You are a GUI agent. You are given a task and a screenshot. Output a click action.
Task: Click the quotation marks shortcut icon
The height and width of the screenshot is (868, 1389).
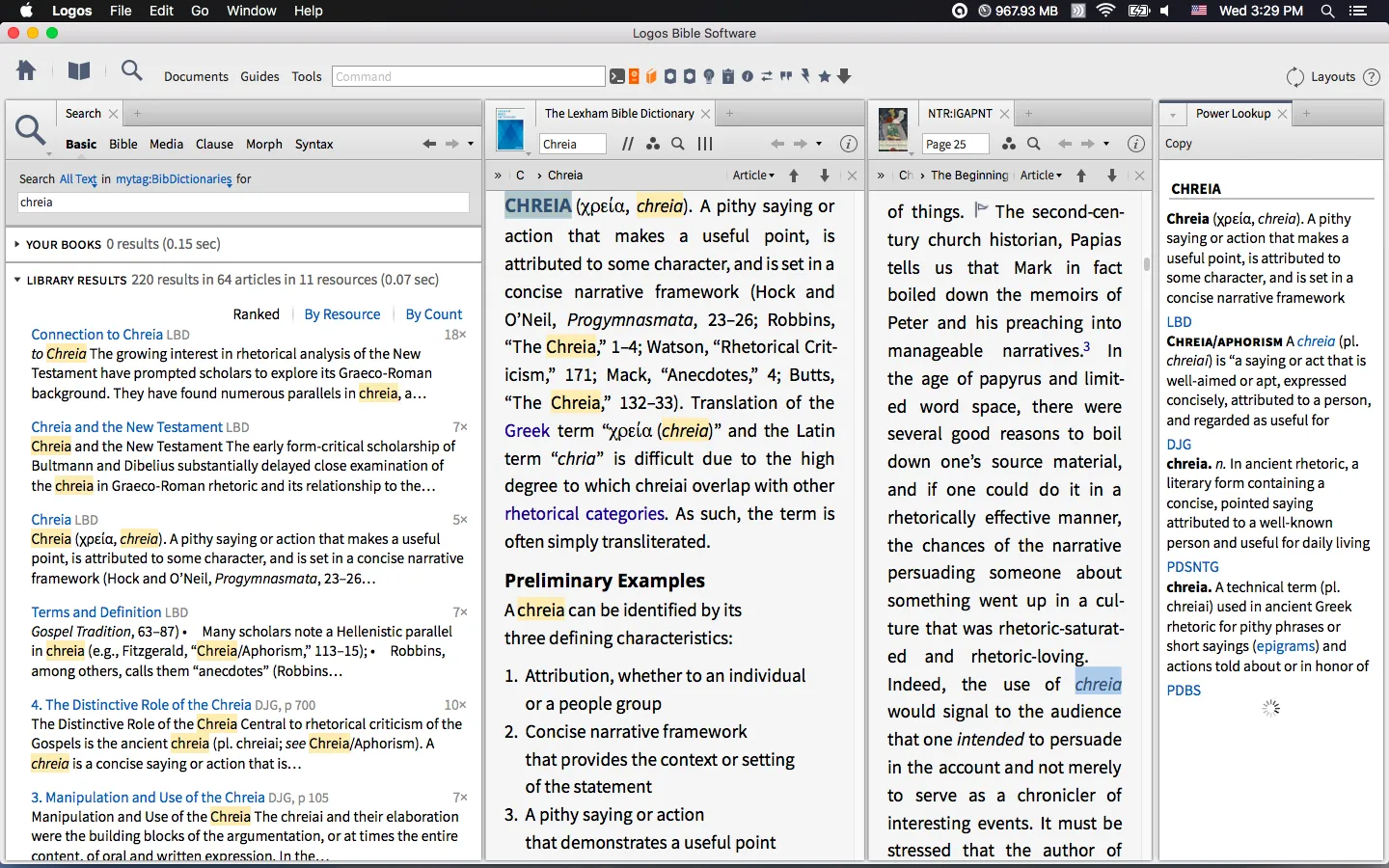(x=786, y=75)
